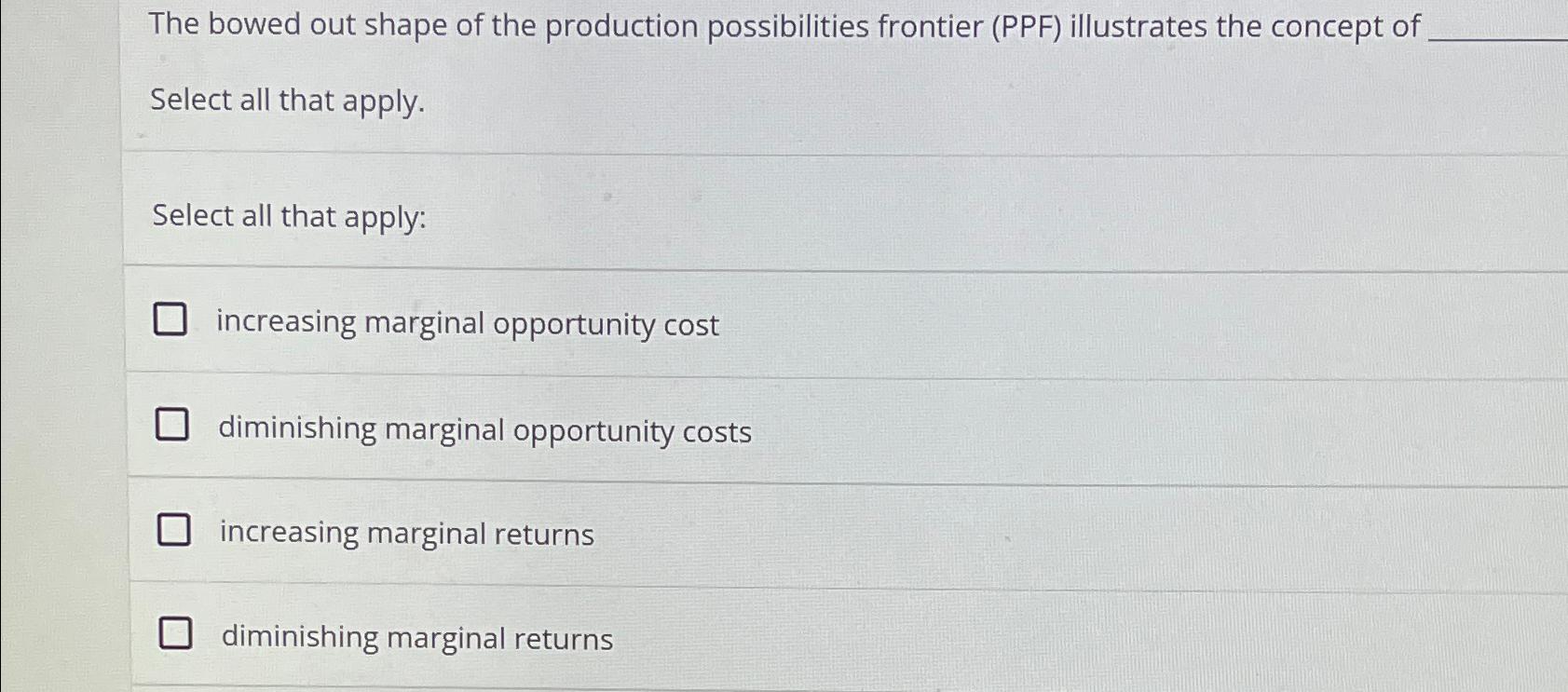Click the row containing increasing marginal opportunity cost
Screen dimensions: 1568x692
coord(652,323)
